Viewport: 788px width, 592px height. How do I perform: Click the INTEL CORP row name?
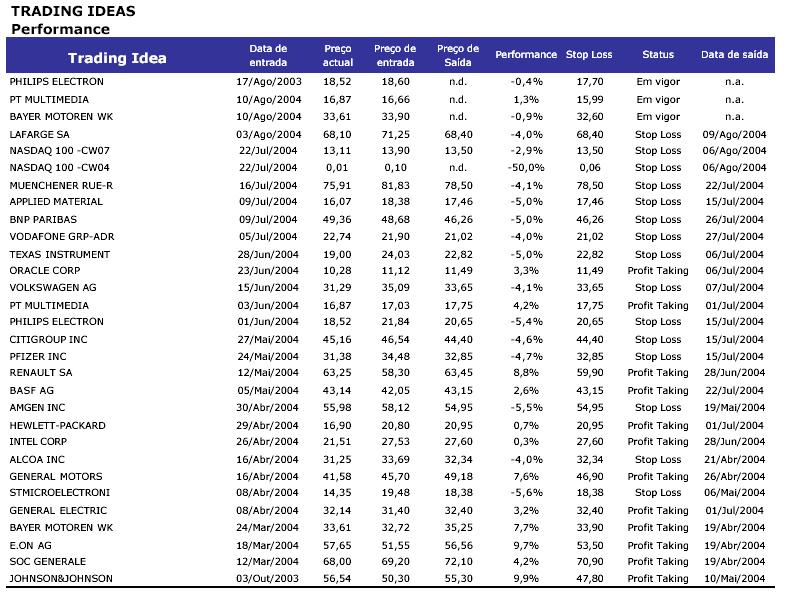point(38,442)
